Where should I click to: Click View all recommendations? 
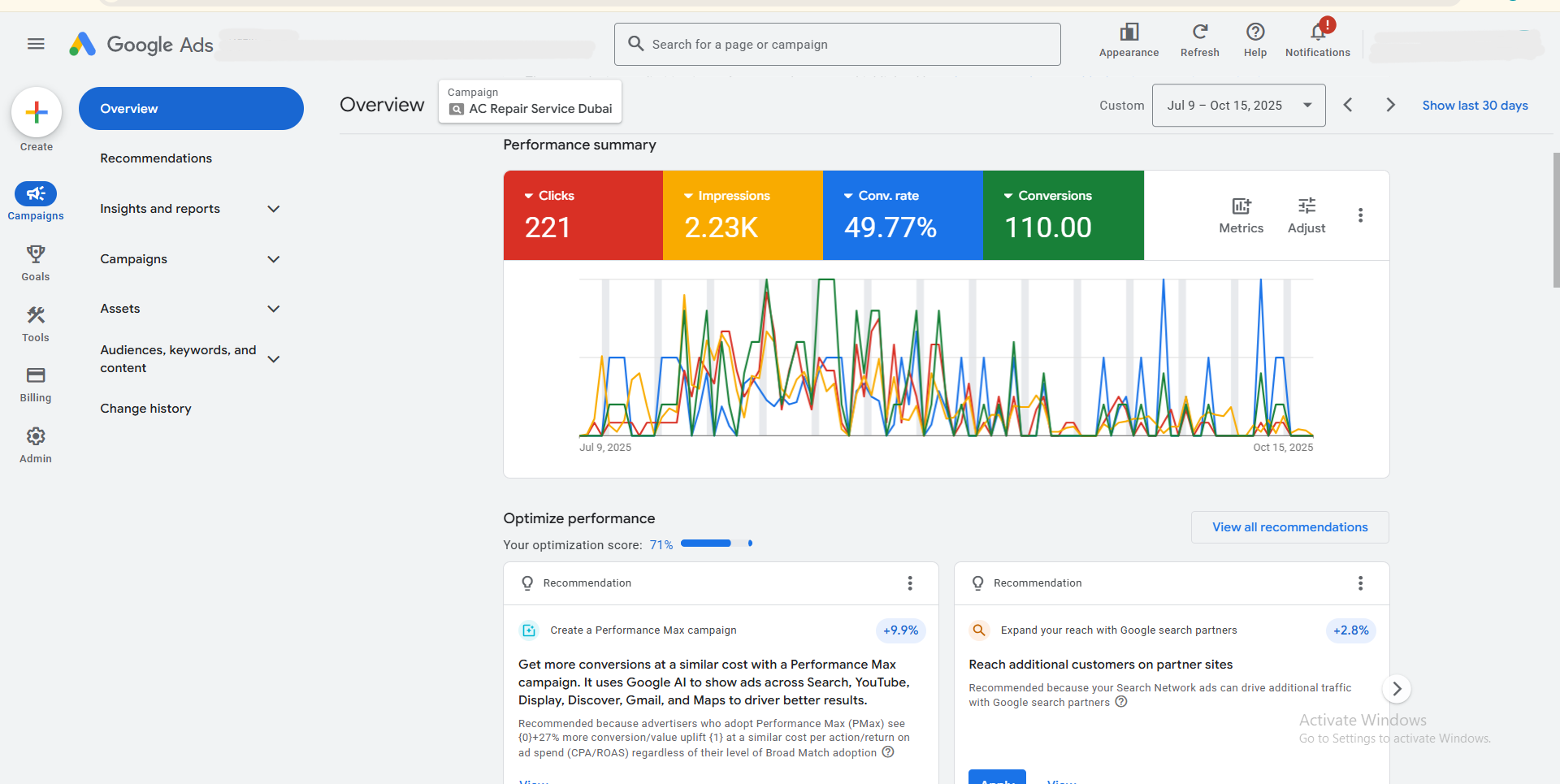point(1289,526)
